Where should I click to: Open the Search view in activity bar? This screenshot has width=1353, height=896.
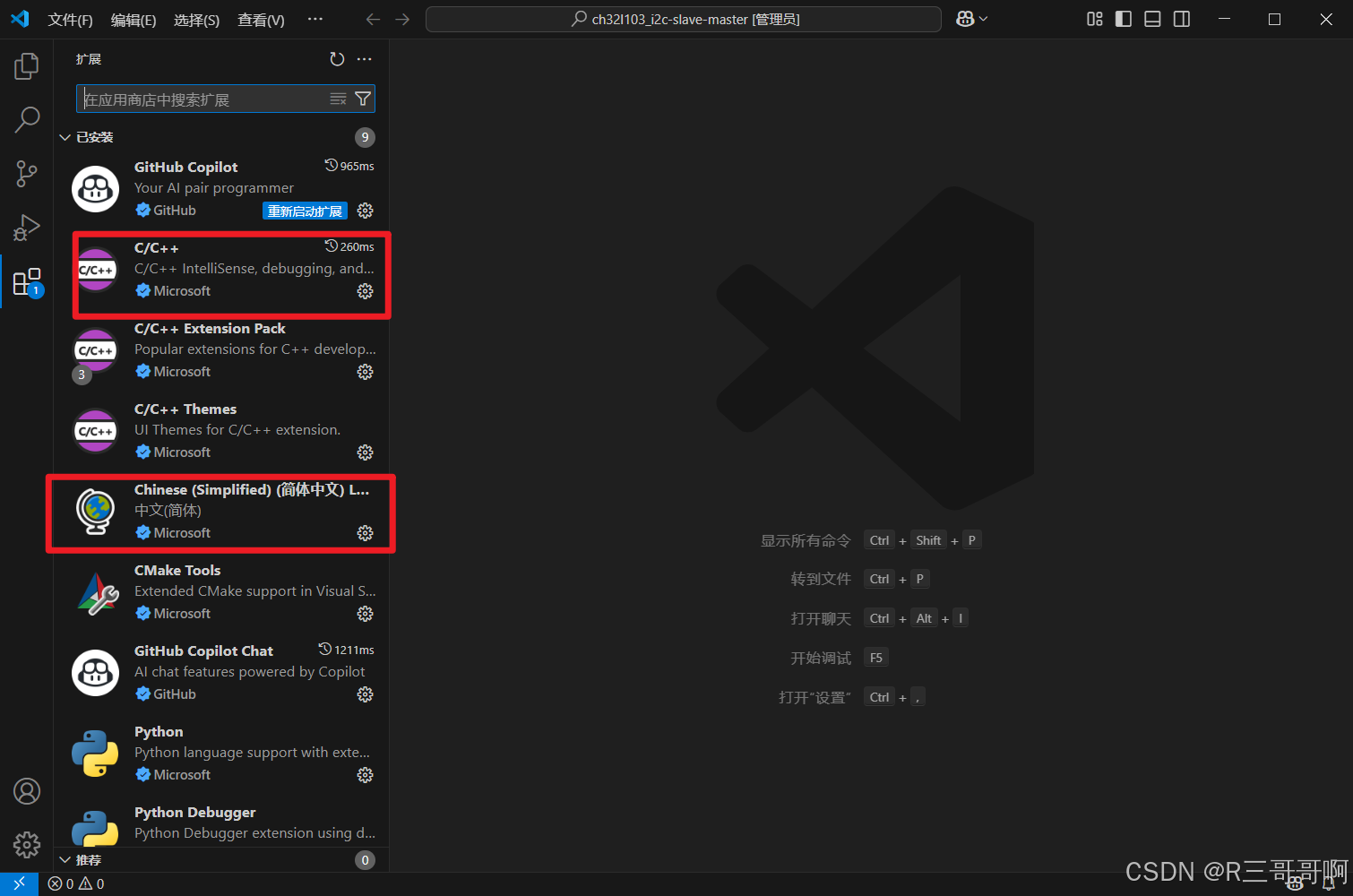pos(27,119)
